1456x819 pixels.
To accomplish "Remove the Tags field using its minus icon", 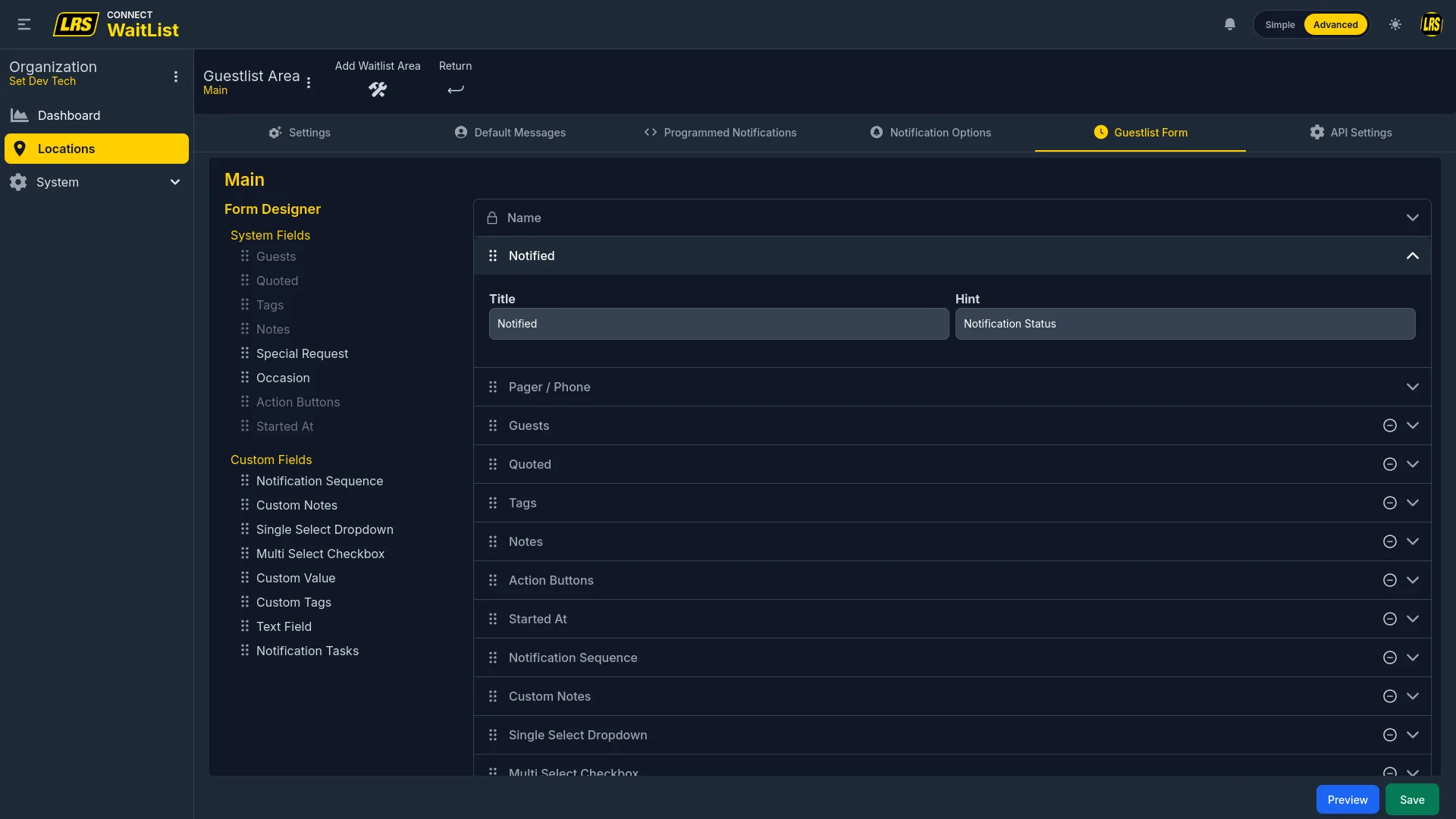I will tap(1390, 503).
